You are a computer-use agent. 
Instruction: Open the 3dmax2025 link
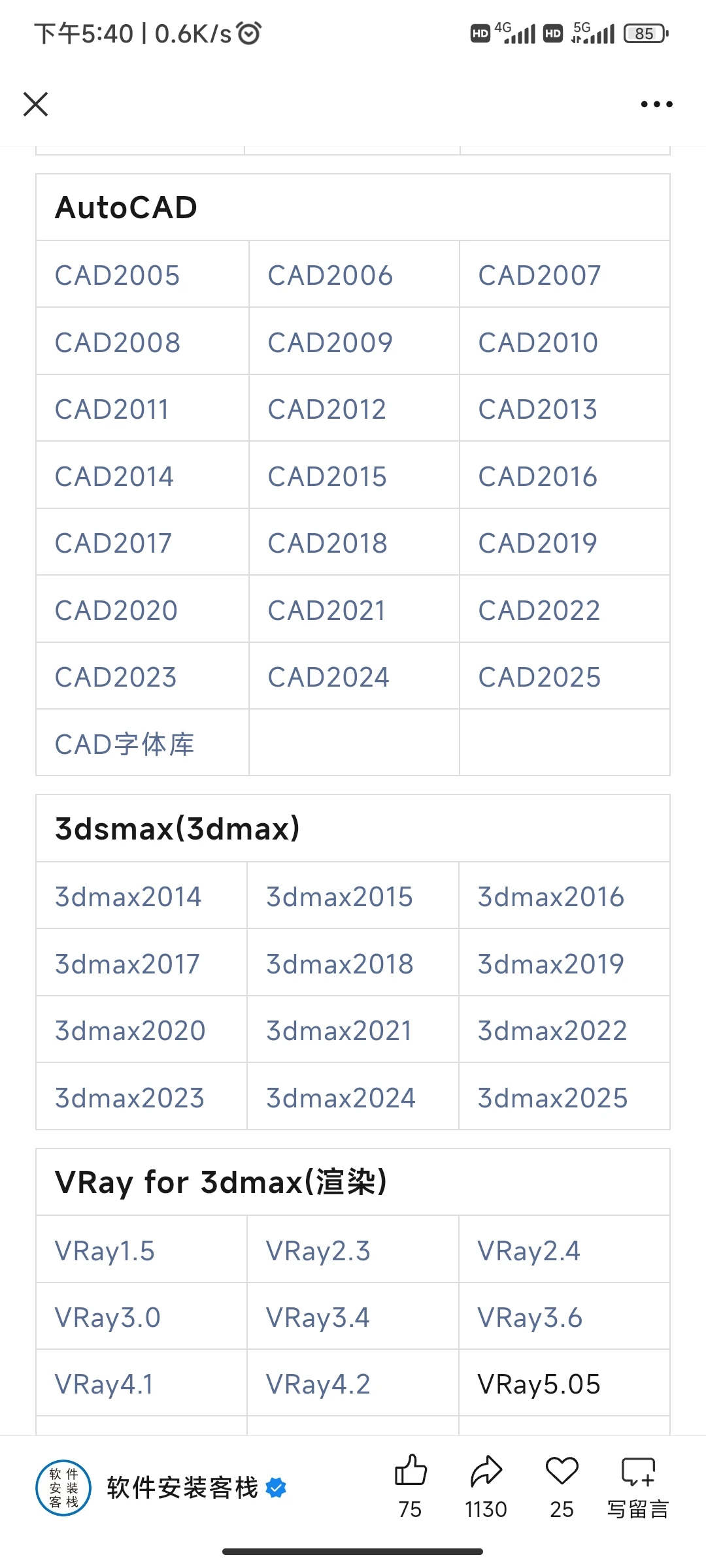(x=552, y=1098)
